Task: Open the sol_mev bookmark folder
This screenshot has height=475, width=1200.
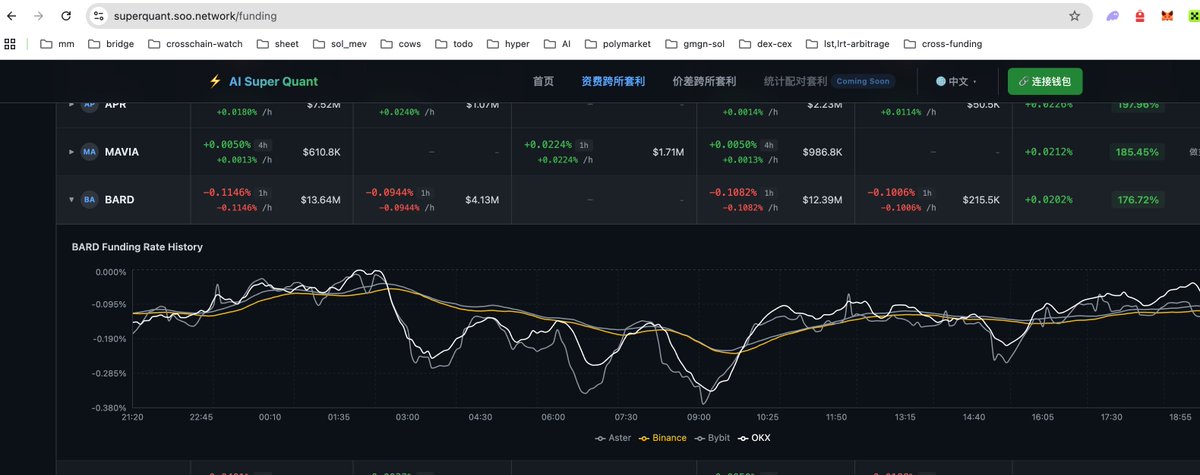Action: pos(340,44)
